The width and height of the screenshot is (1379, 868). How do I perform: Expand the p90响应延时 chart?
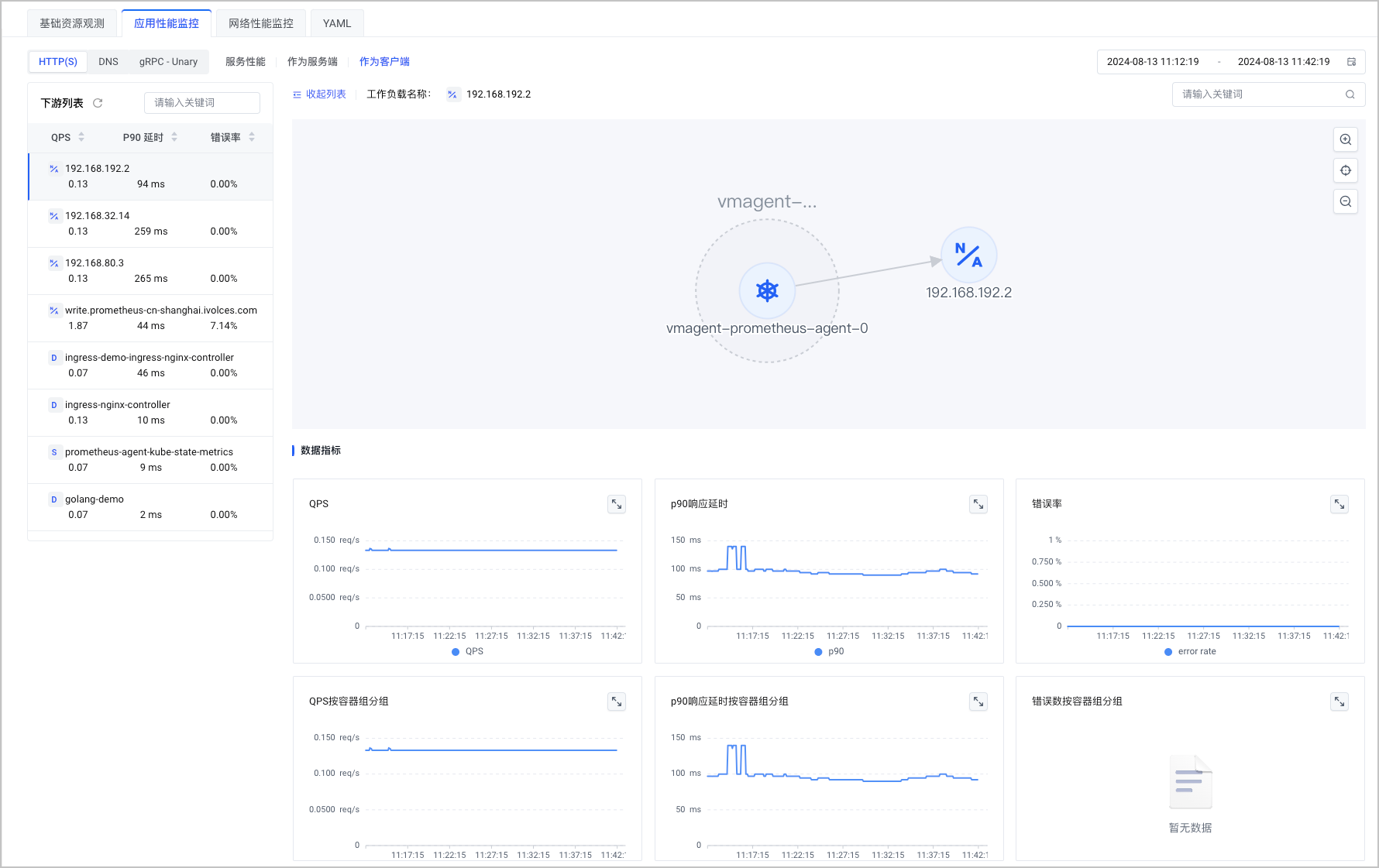978,504
